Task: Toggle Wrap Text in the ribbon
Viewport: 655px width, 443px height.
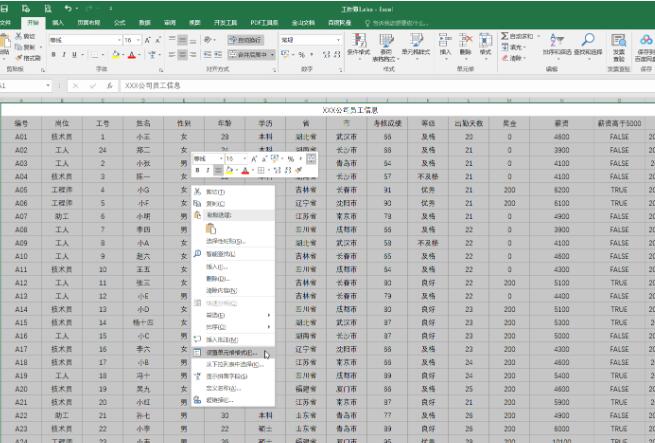Action: (245, 40)
